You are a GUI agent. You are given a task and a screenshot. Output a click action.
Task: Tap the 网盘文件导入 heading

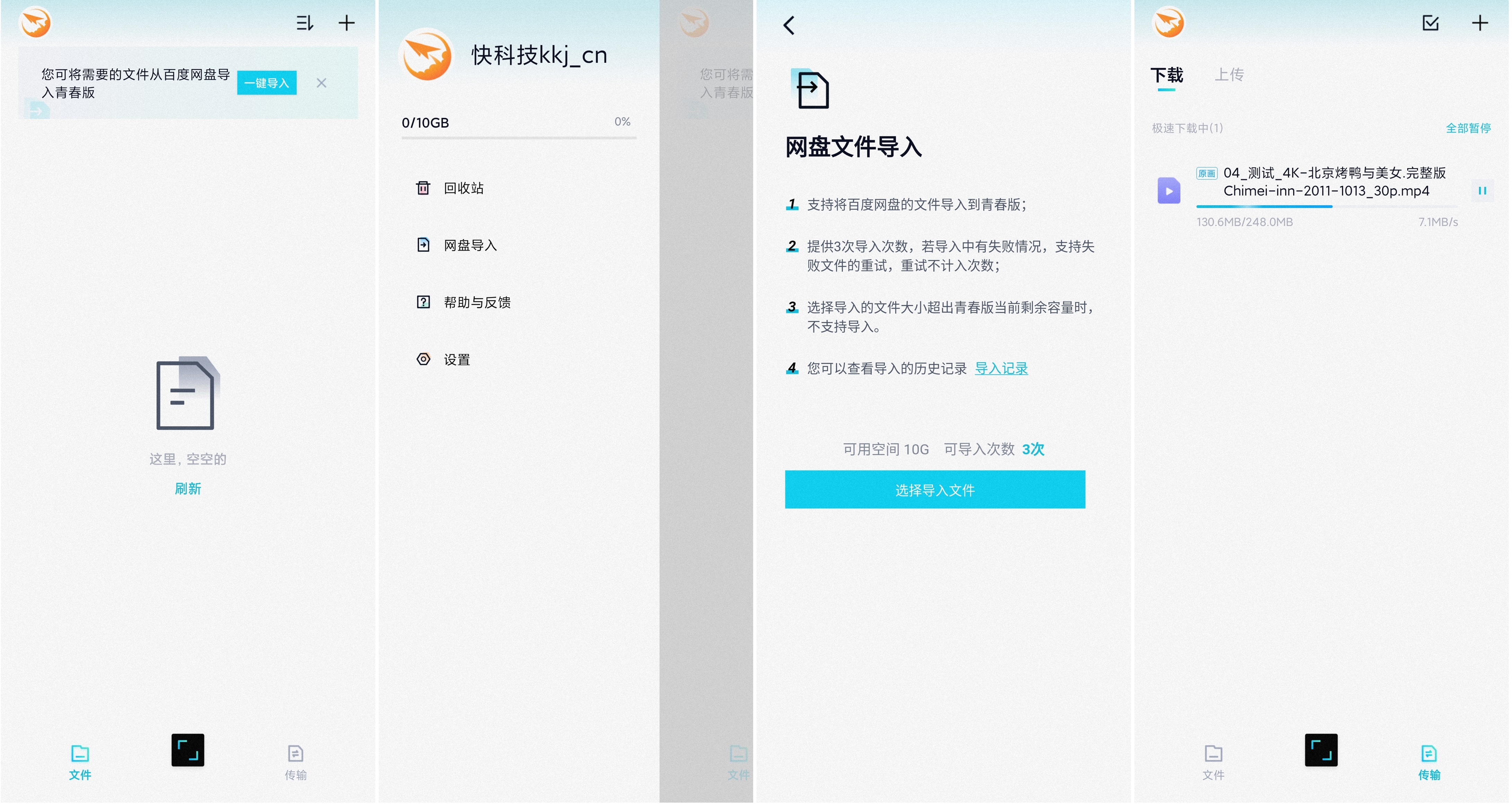point(853,147)
